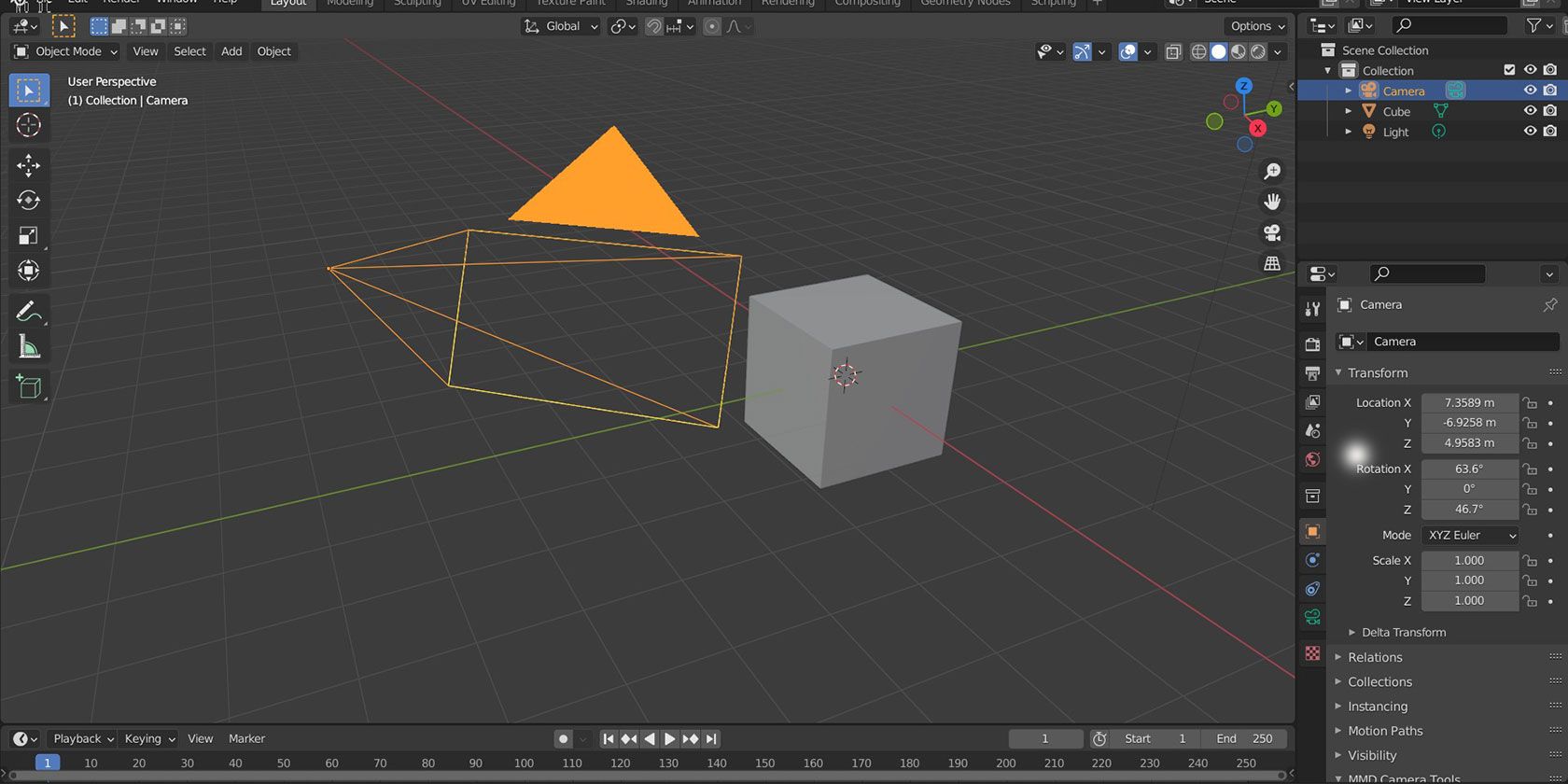The height and width of the screenshot is (784, 1568).
Task: Hide the Cube in the outliner
Action: 1530,111
